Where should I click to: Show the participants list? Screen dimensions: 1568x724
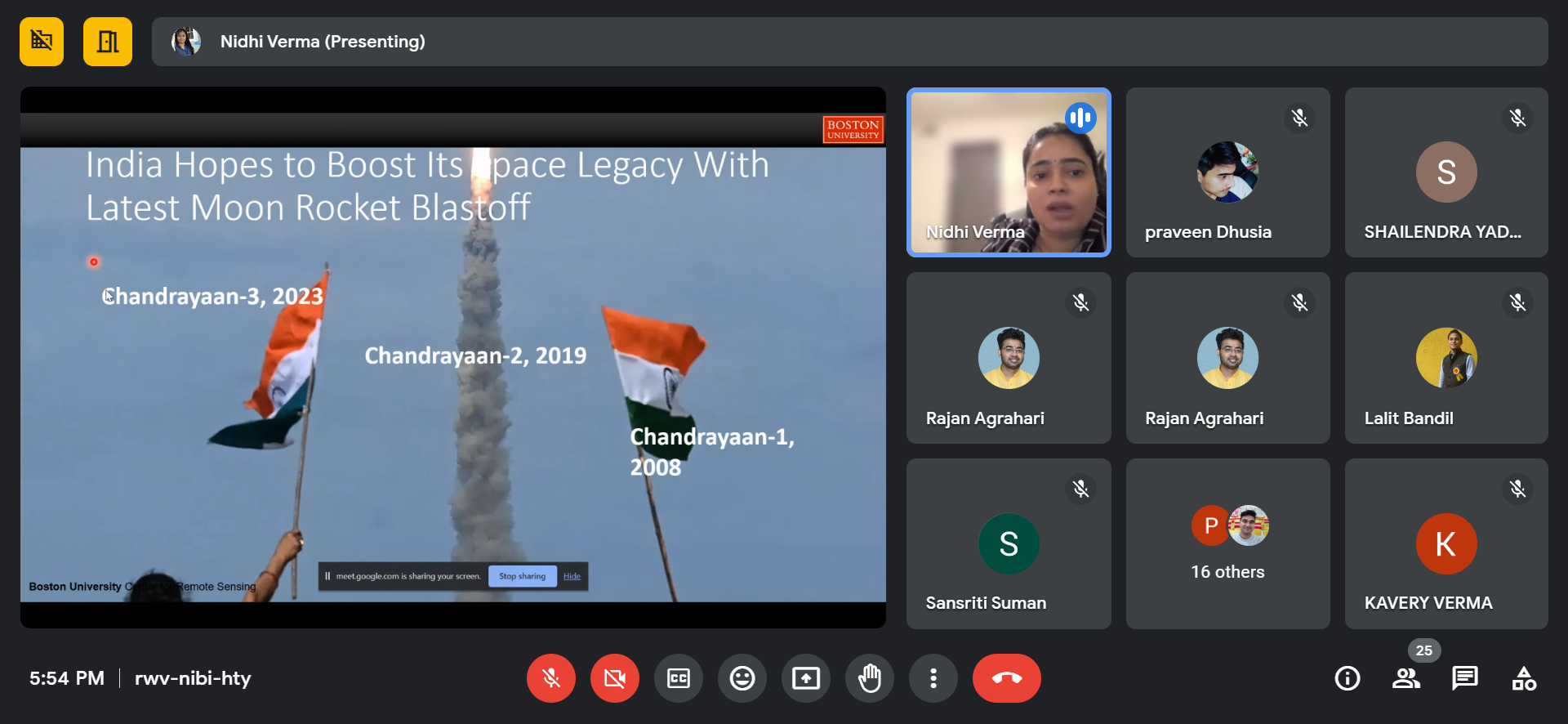1406,678
